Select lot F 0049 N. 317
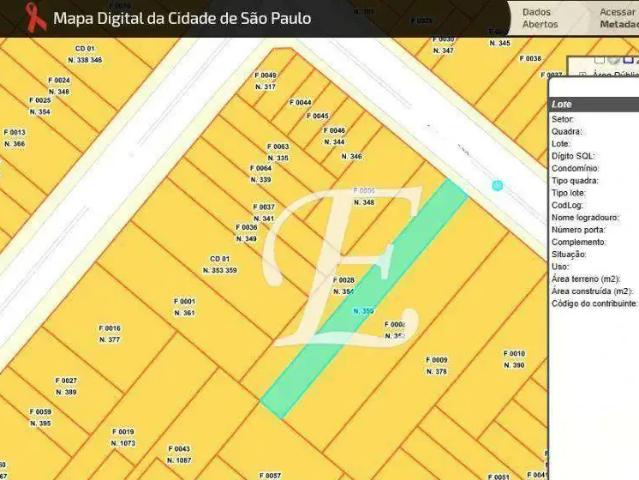This screenshot has width=639, height=480. (x=266, y=81)
